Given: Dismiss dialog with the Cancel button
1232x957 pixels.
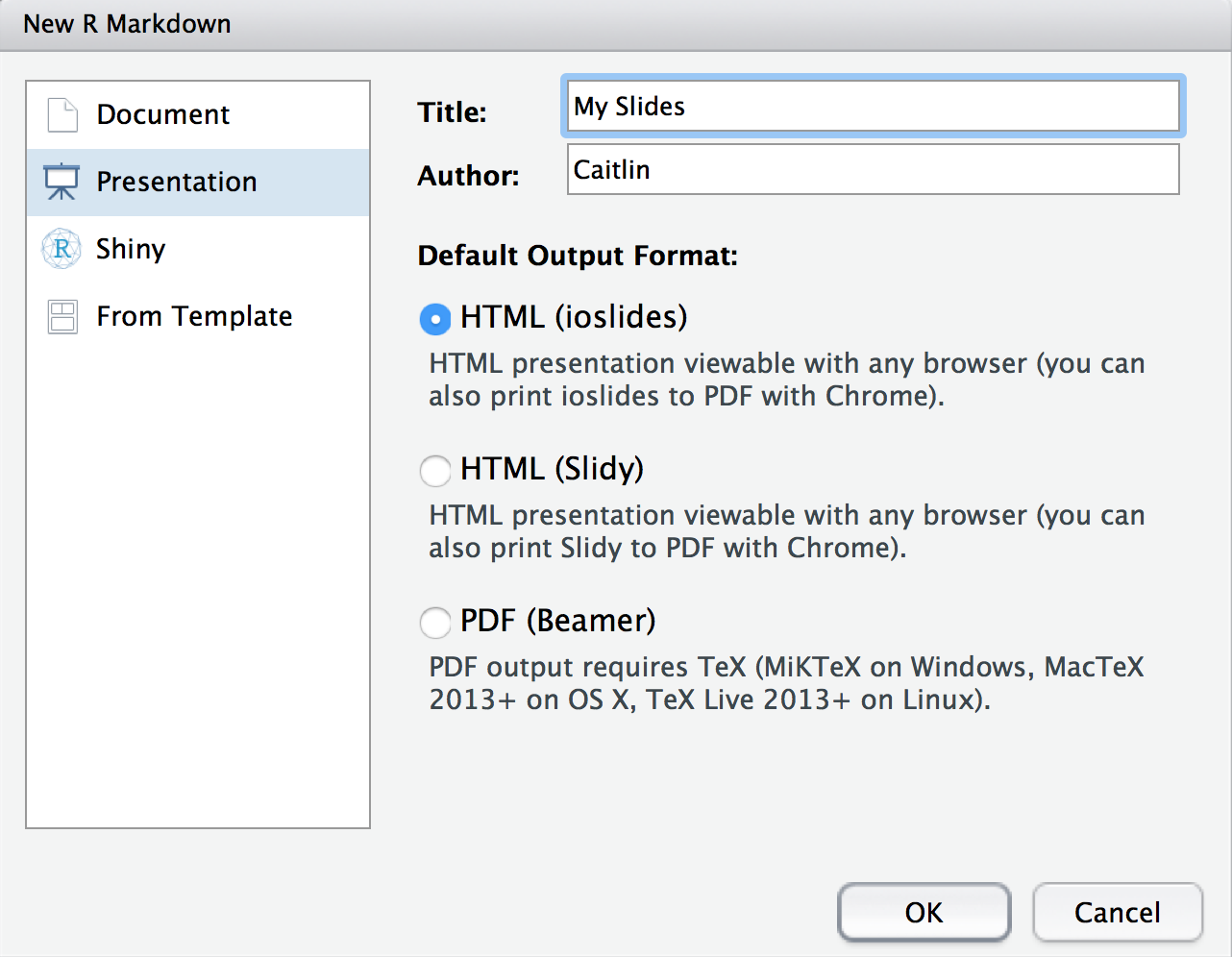Looking at the screenshot, I should click(1118, 912).
